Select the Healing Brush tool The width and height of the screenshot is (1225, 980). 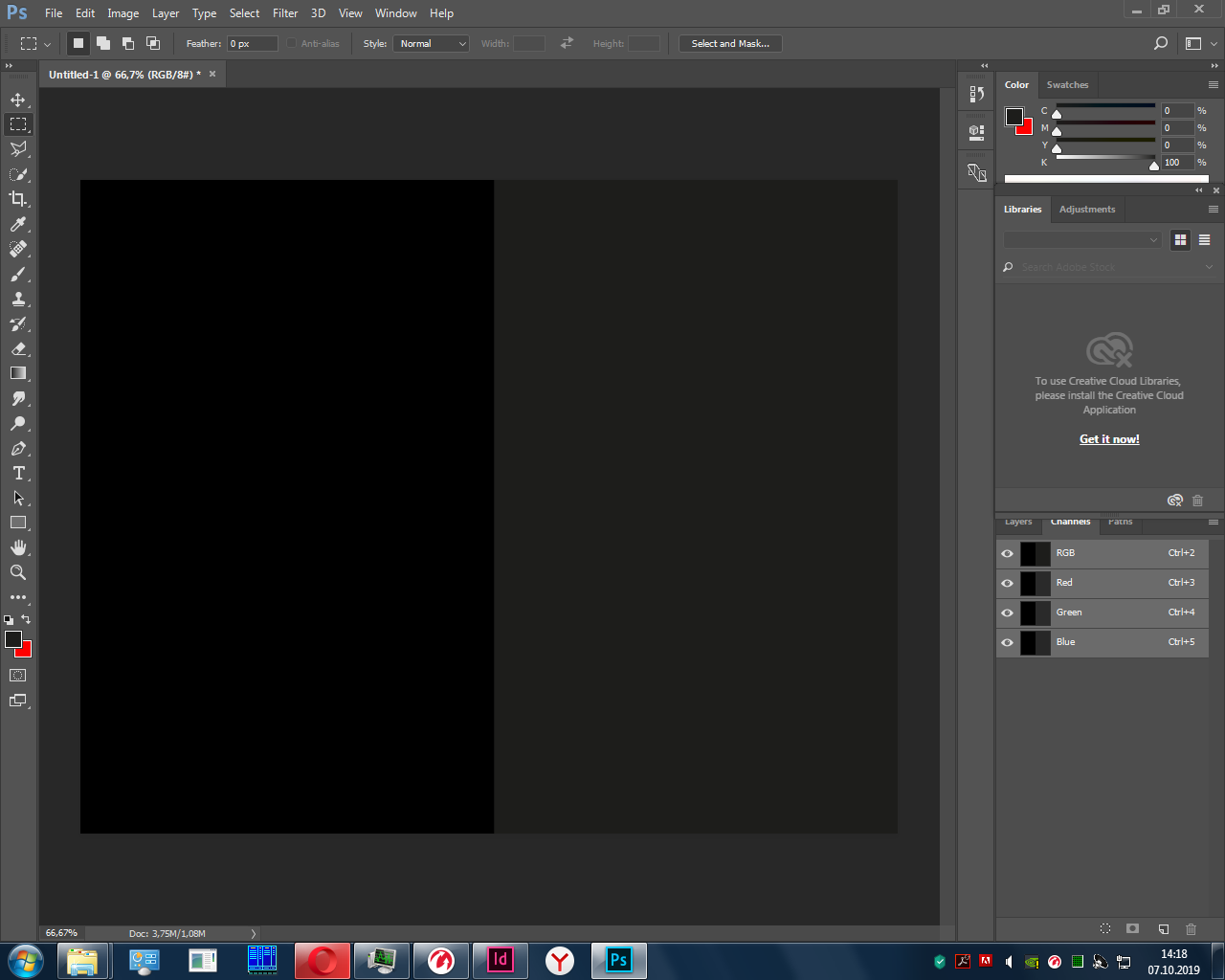click(x=18, y=249)
